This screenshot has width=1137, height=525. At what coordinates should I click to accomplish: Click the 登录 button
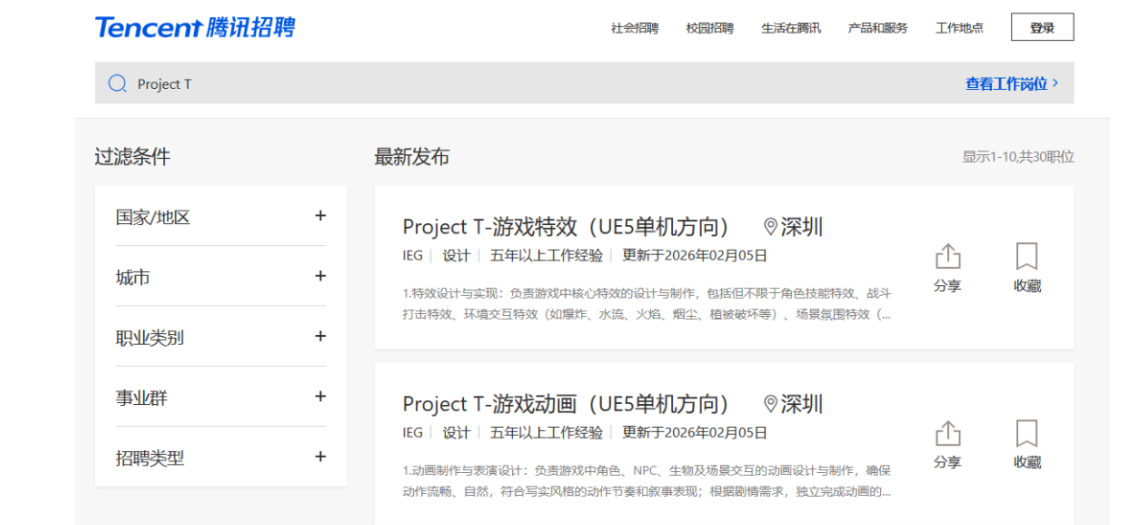point(1042,28)
